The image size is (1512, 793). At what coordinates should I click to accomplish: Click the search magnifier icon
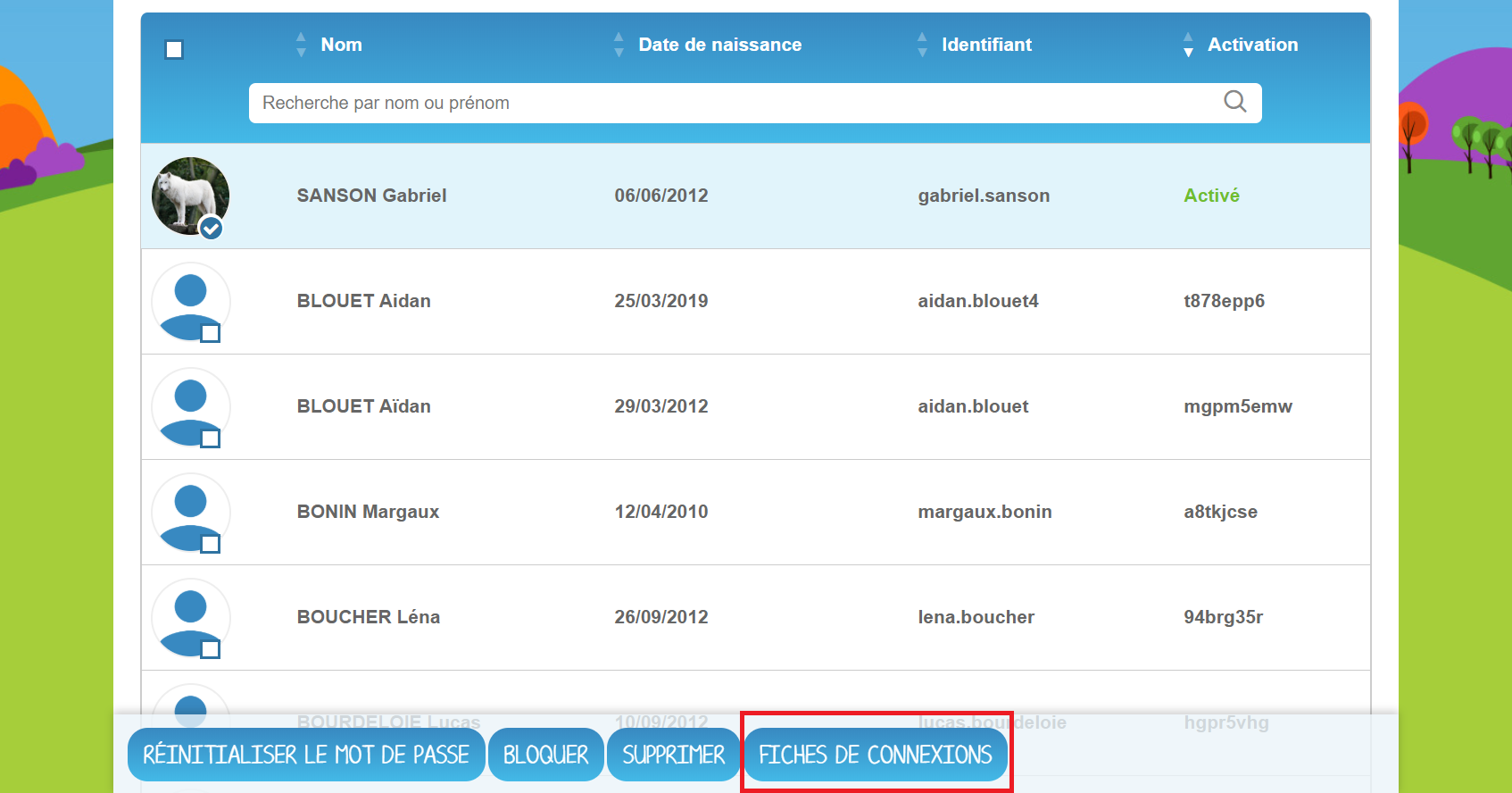point(1234,102)
